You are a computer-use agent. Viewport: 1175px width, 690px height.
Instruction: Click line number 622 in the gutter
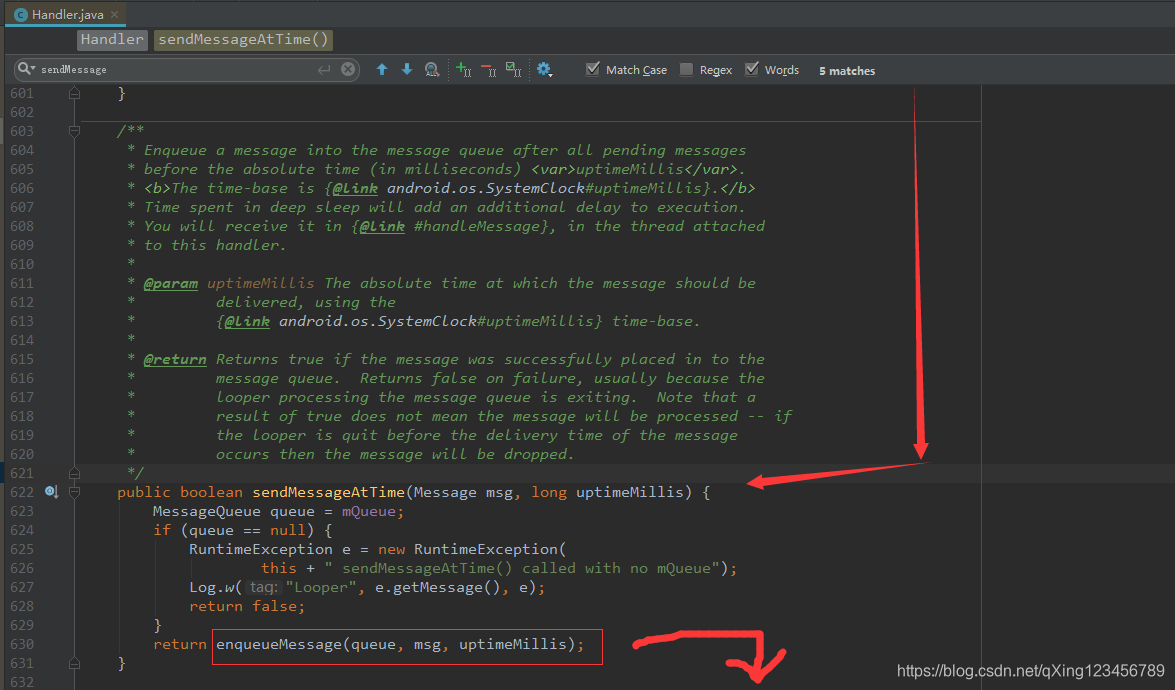[22, 492]
